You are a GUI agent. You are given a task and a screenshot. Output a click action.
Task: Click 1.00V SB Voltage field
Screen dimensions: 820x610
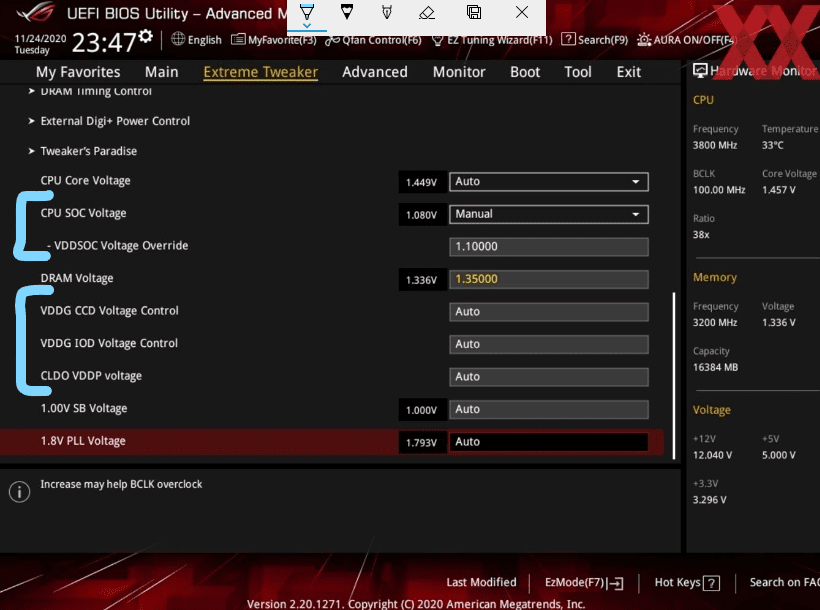click(x=549, y=409)
